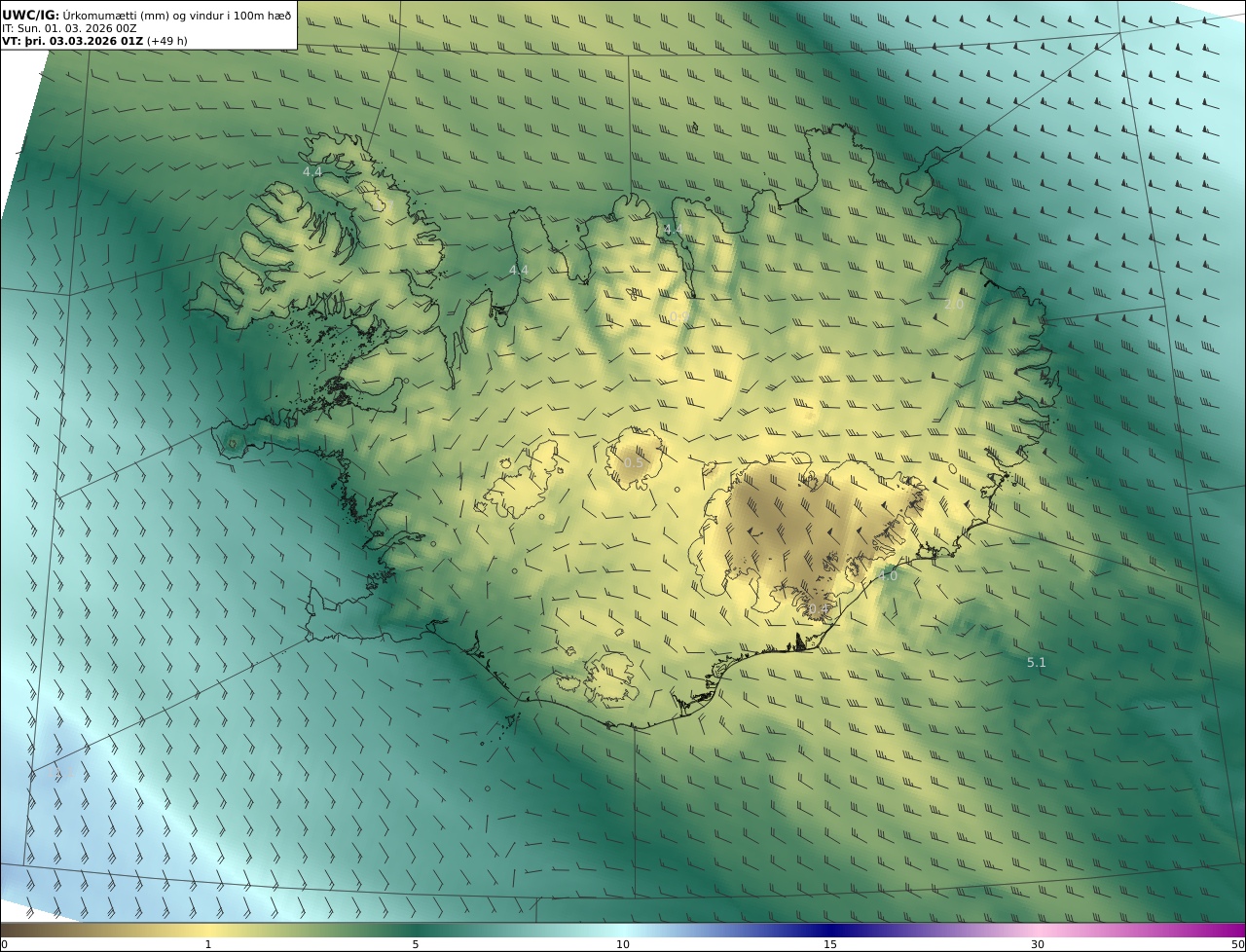The image size is (1246, 952).
Task: Click the '1' tick on the colour scale
Action: click(x=208, y=944)
